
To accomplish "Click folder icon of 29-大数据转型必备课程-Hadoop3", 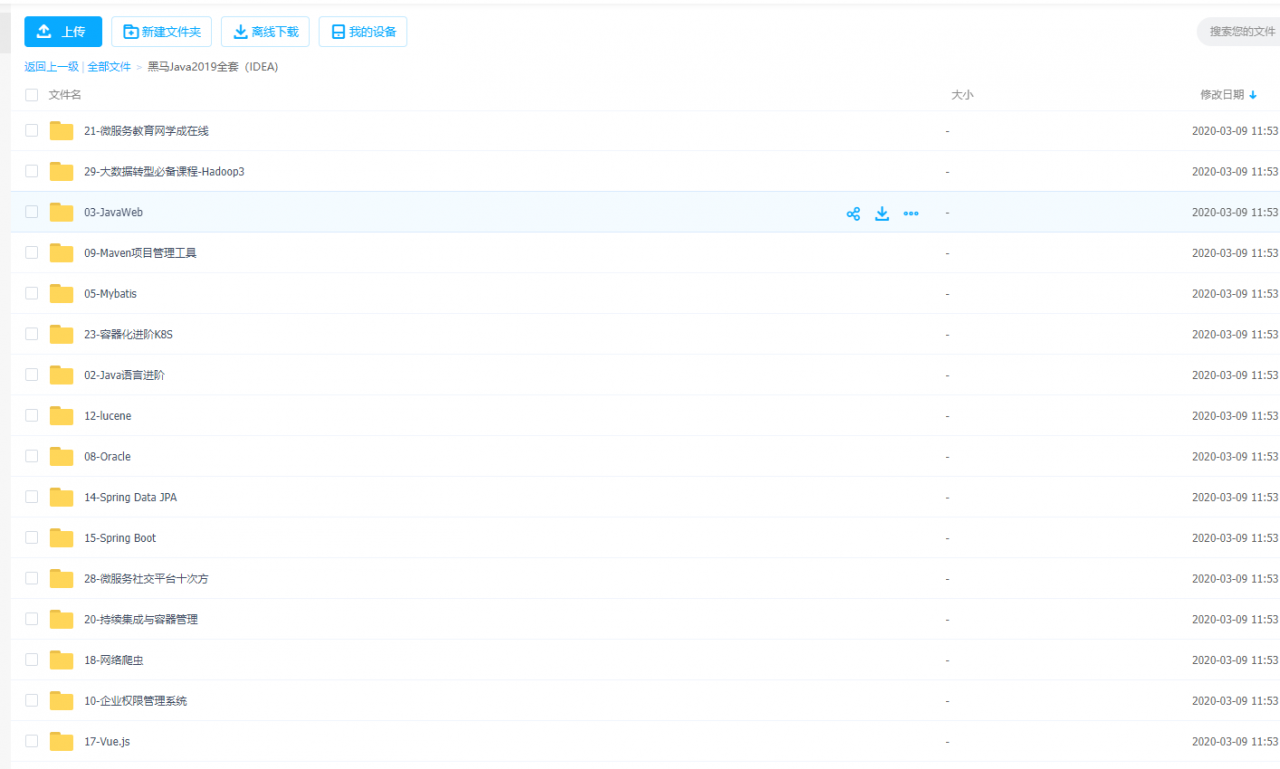I will pyautogui.click(x=62, y=171).
